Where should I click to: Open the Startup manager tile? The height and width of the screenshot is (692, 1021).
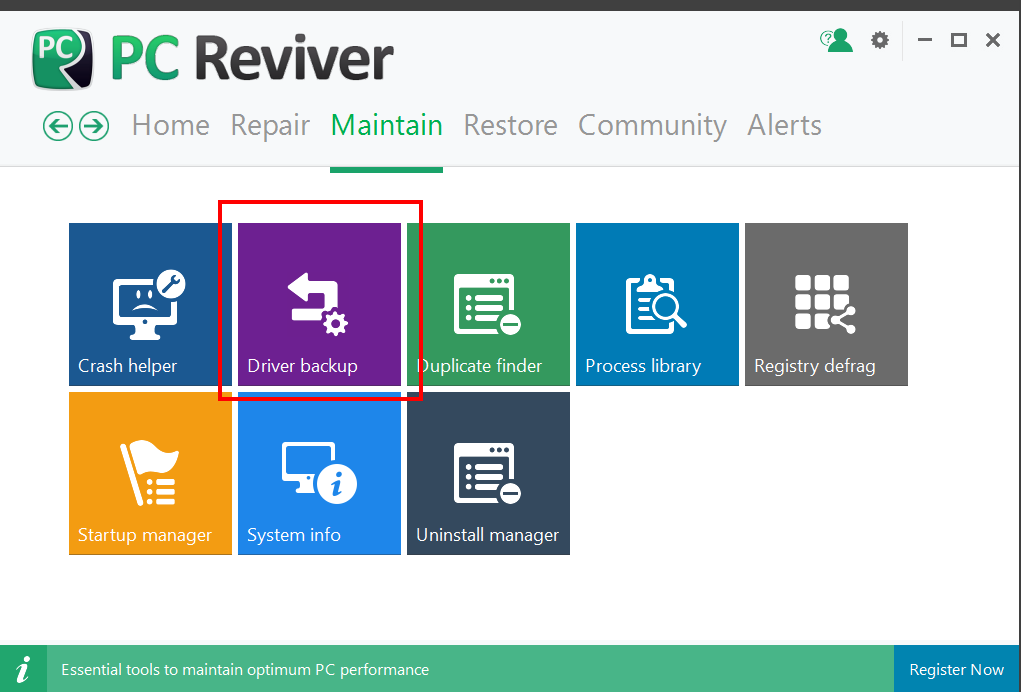point(150,473)
